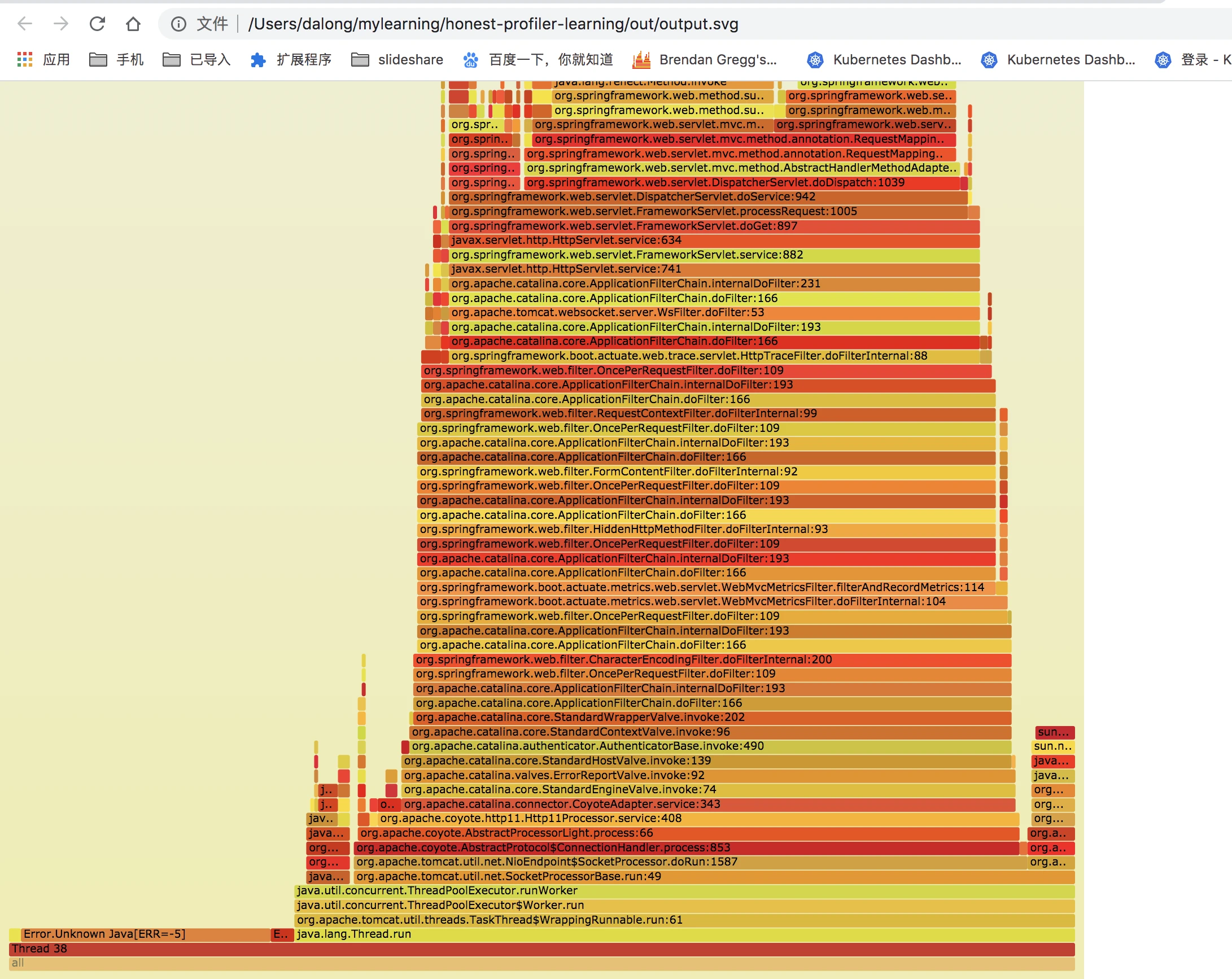1232x979 pixels.
Task: Click FormContentFilter.doFilterInternal:92 frame
Action: click(x=706, y=471)
